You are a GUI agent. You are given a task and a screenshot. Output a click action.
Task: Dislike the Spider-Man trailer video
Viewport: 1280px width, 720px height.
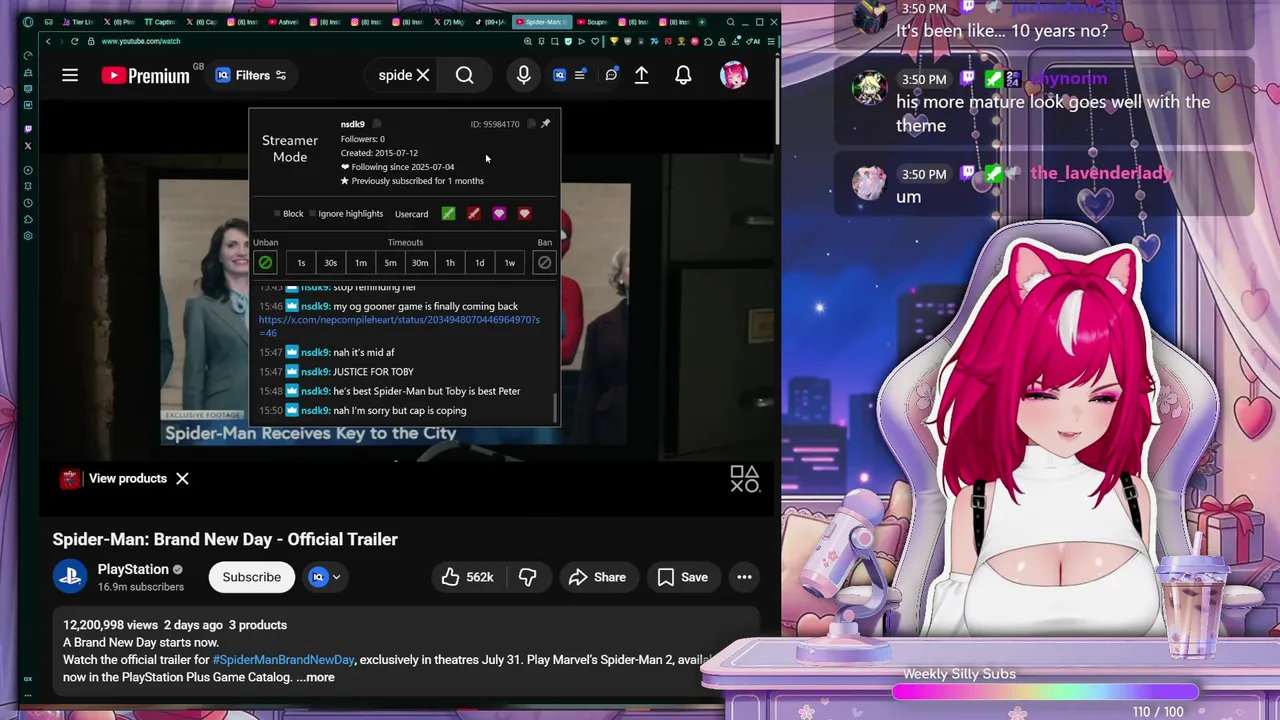pyautogui.click(x=527, y=577)
